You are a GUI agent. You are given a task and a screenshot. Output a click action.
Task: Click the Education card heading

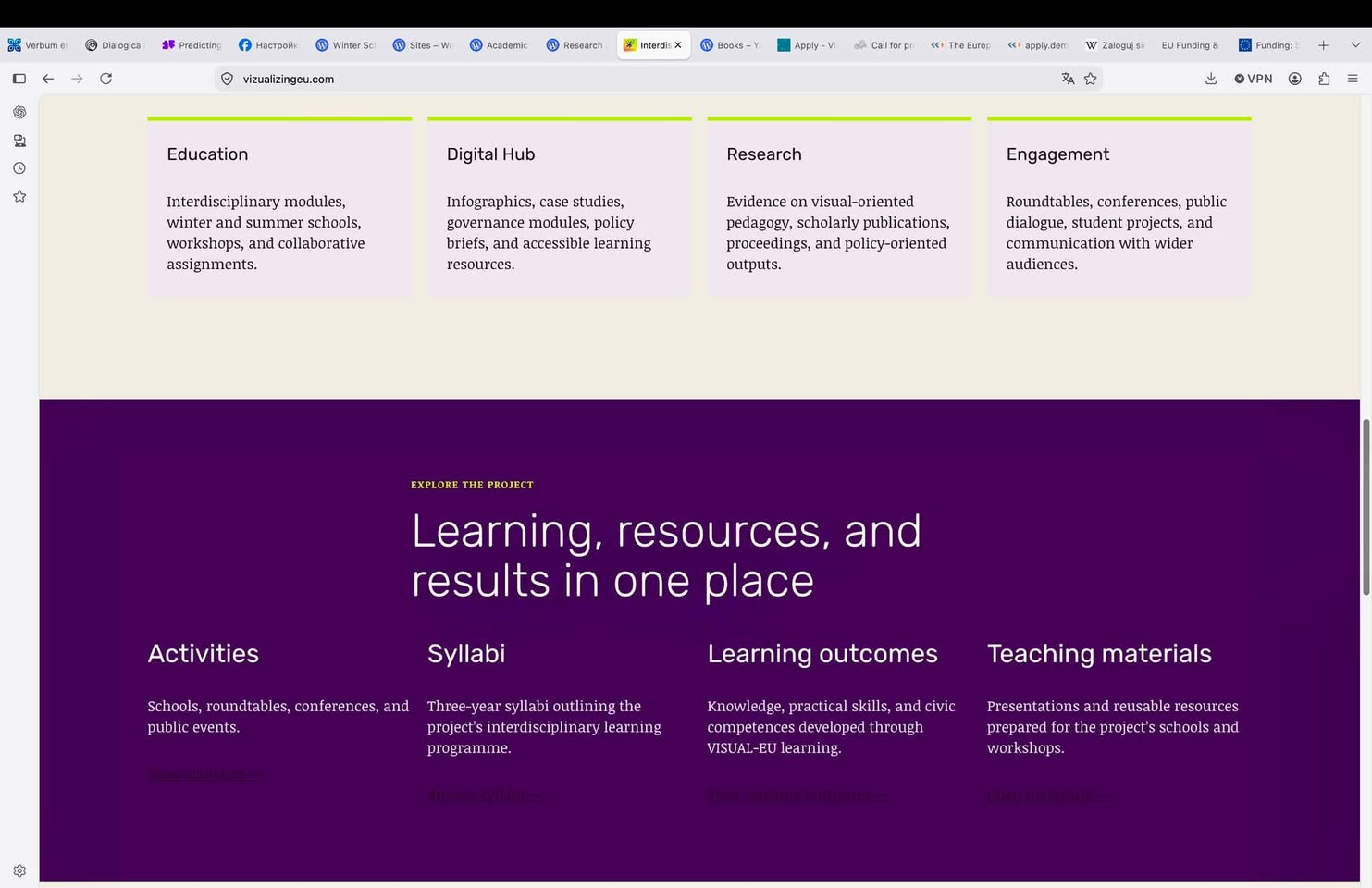pyautogui.click(x=207, y=154)
